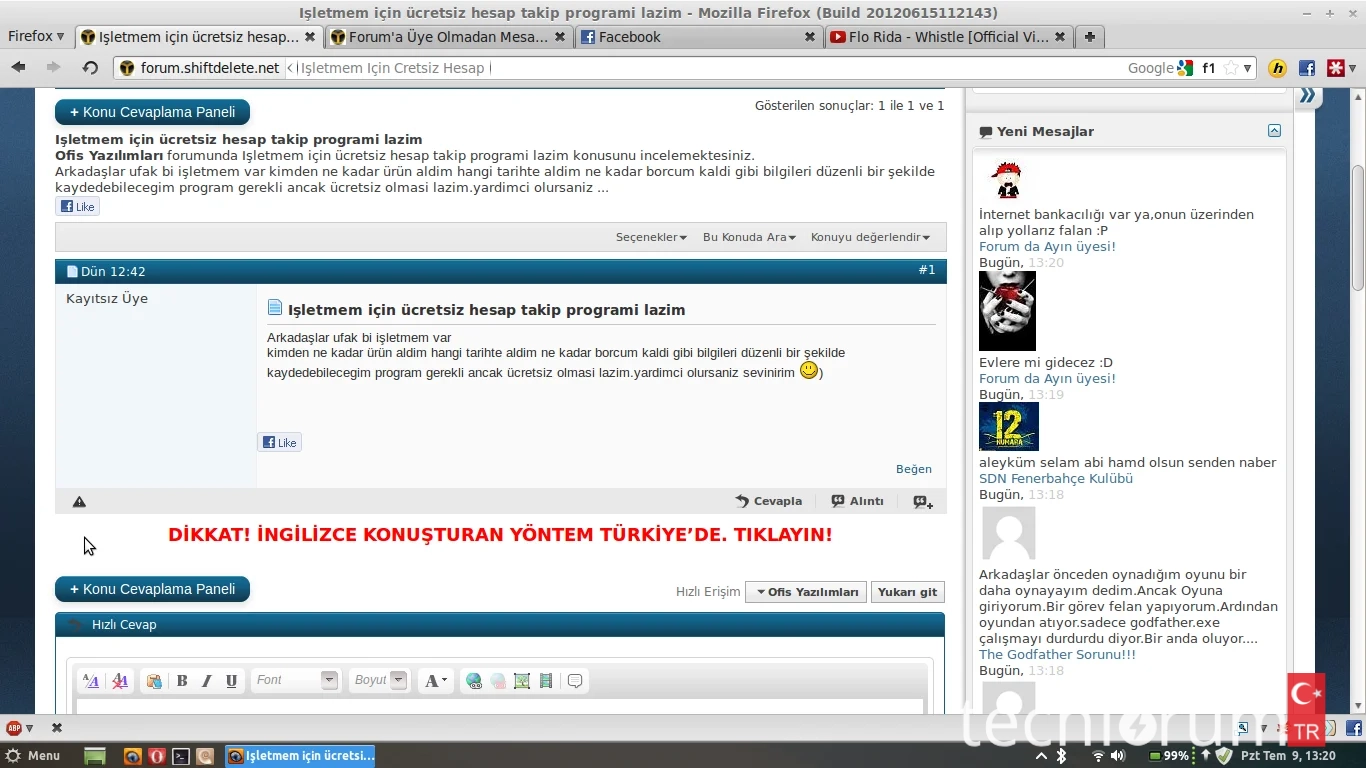Screen dimensions: 1366x768
Task: Click the Yukarı git button
Action: click(x=906, y=591)
